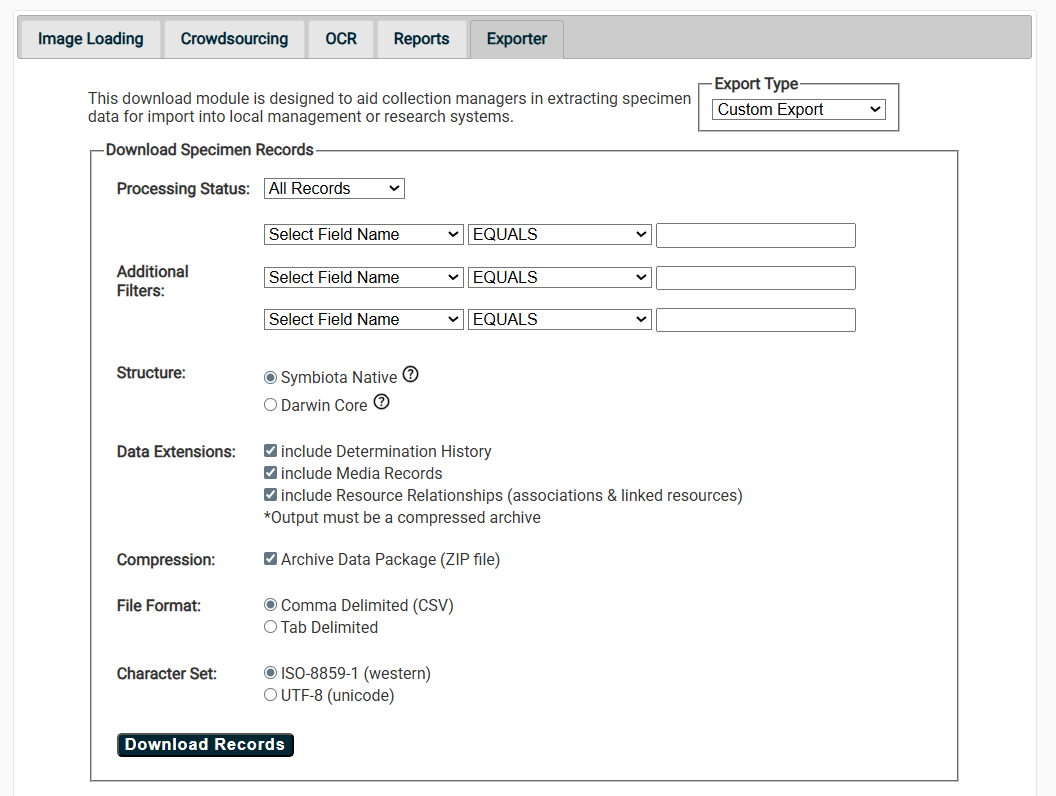Select the Darwin Core structure option
Image resolution: width=1056 pixels, height=796 pixels.
click(x=270, y=404)
